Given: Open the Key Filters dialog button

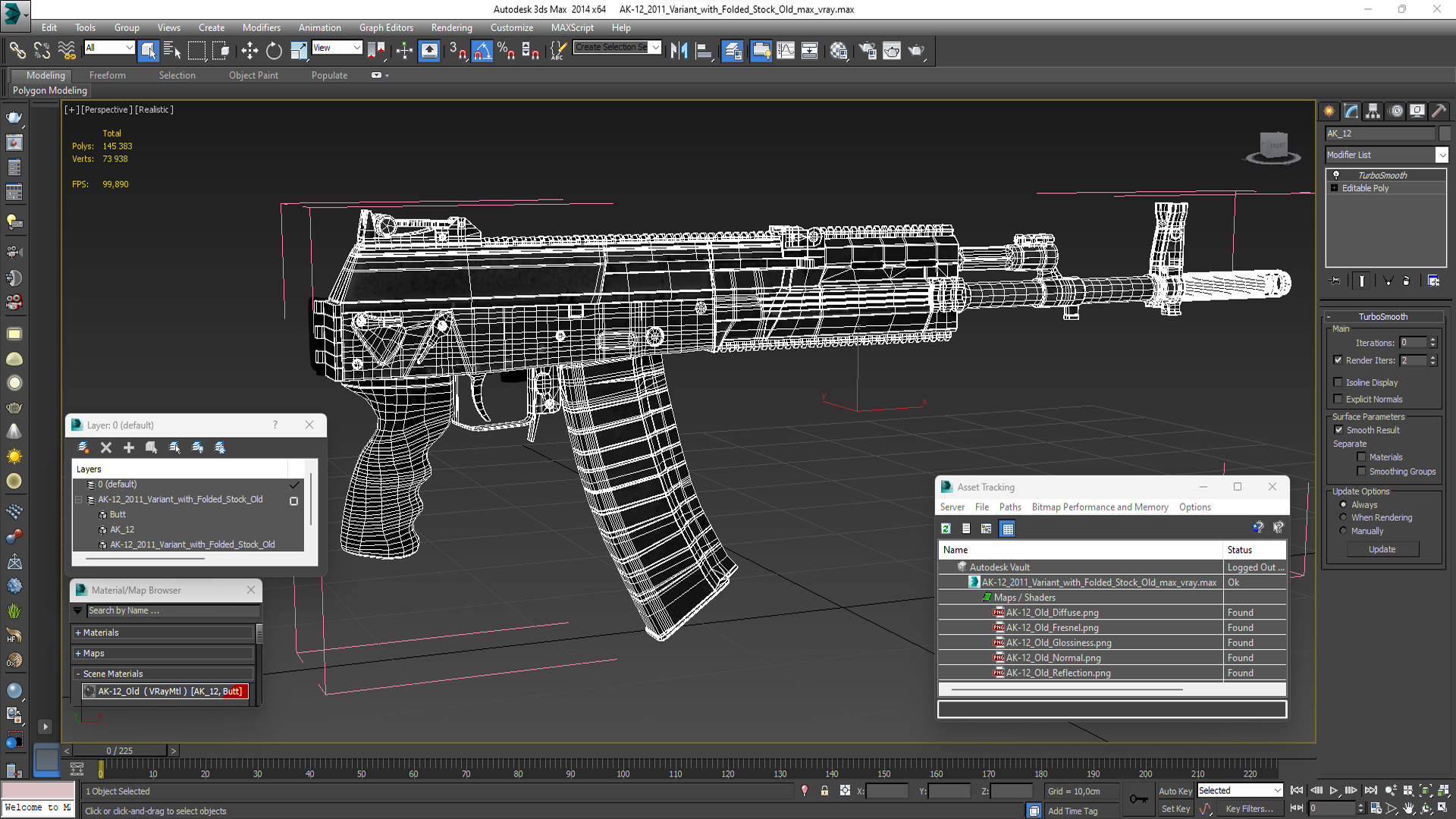Looking at the screenshot, I should [1249, 808].
